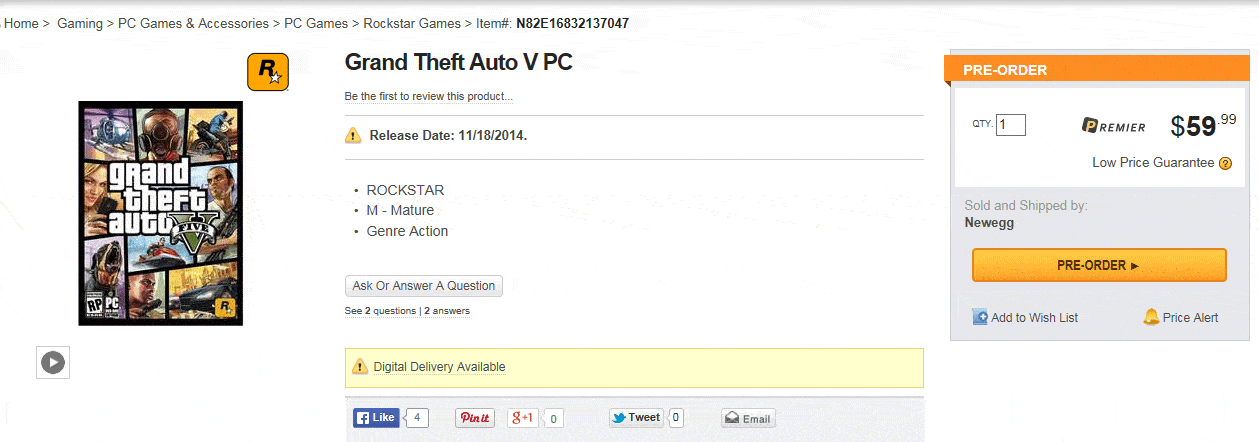Click the quantity input field

pyautogui.click(x=1010, y=125)
